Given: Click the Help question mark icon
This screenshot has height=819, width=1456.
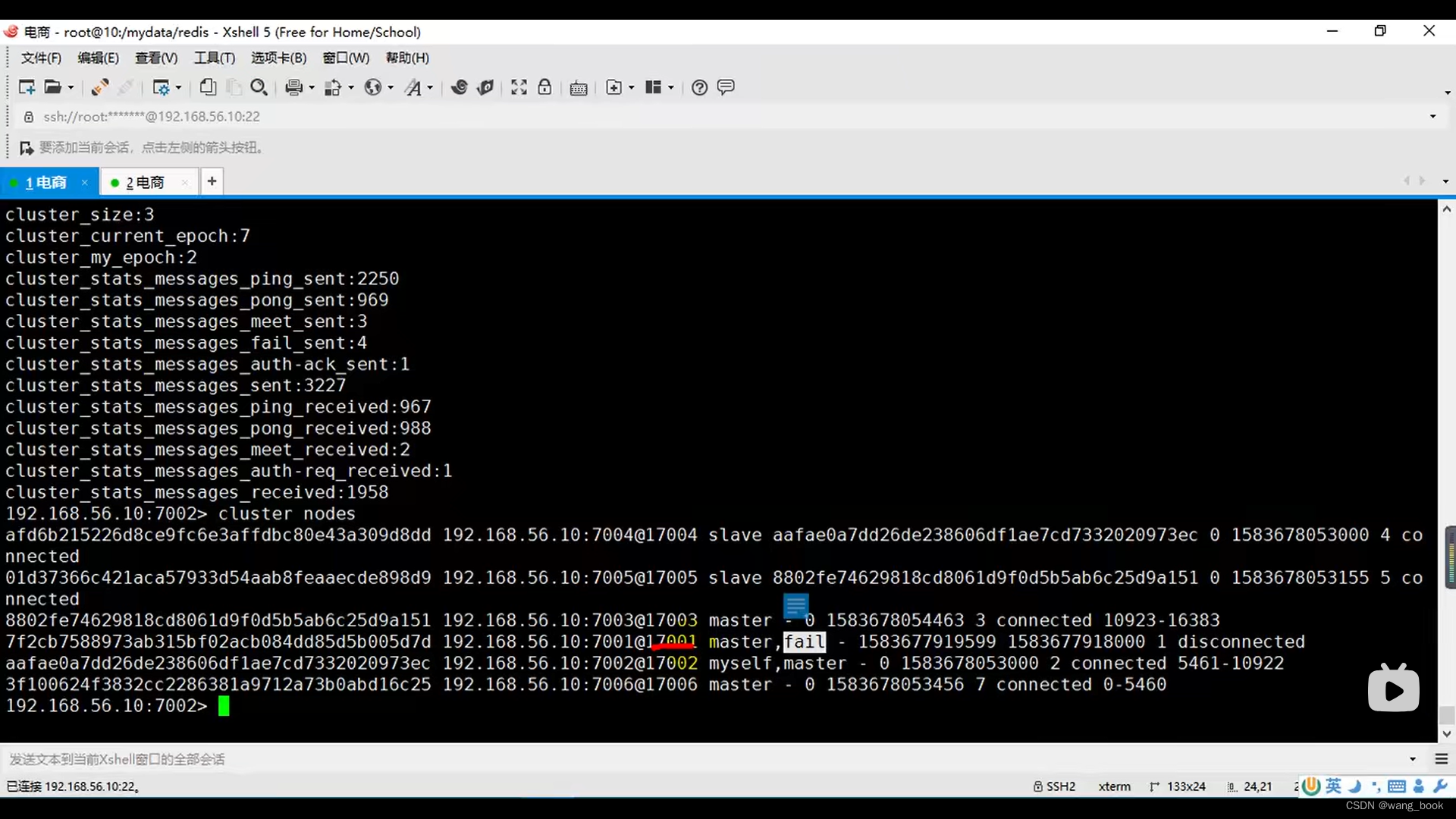Looking at the screenshot, I should click(699, 87).
